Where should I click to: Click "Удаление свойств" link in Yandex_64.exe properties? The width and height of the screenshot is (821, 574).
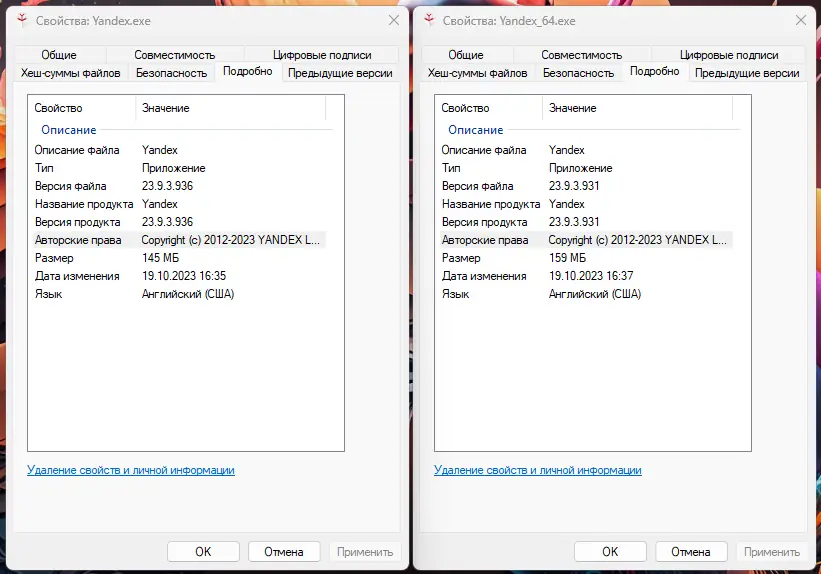[x=538, y=470]
